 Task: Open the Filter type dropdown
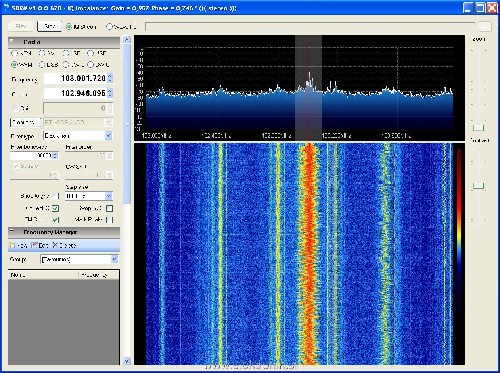coord(108,136)
